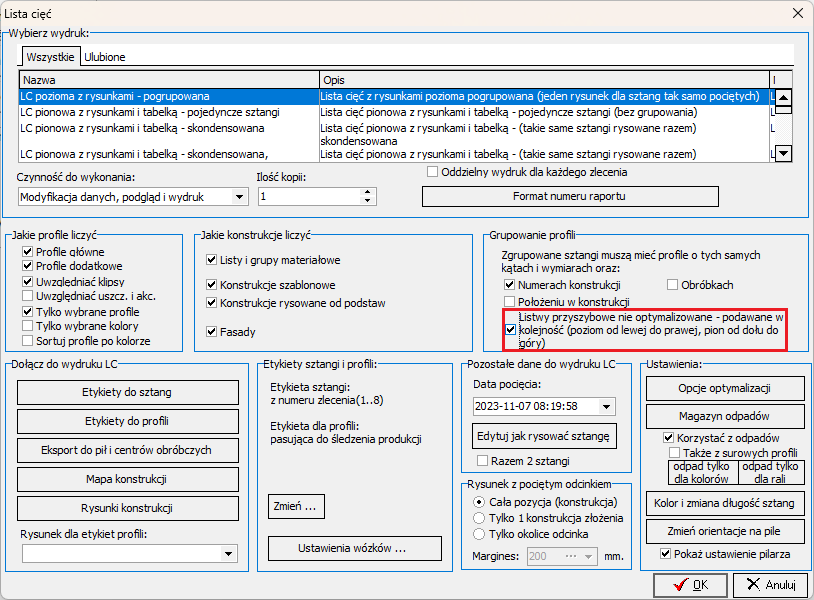Toggle the Profile główne checkbox

(x=27, y=252)
